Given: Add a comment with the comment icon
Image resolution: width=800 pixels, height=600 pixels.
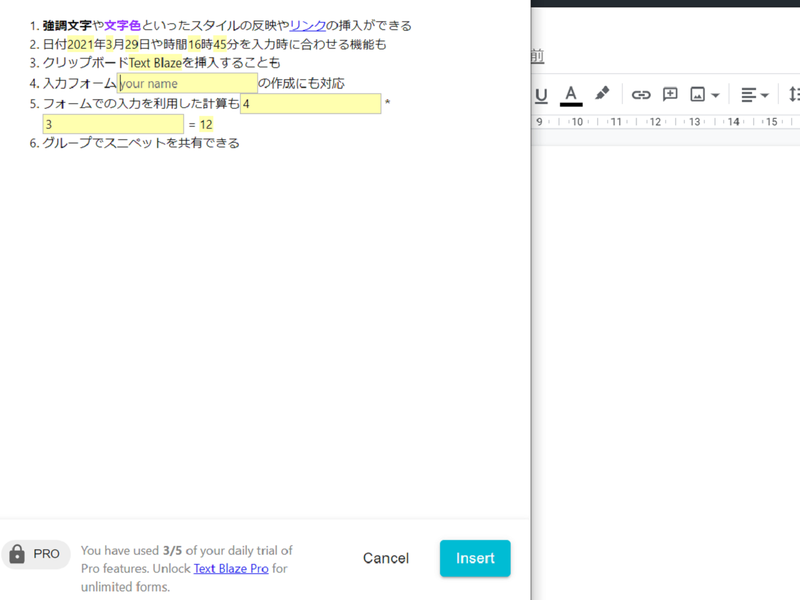Looking at the screenshot, I should tap(670, 94).
